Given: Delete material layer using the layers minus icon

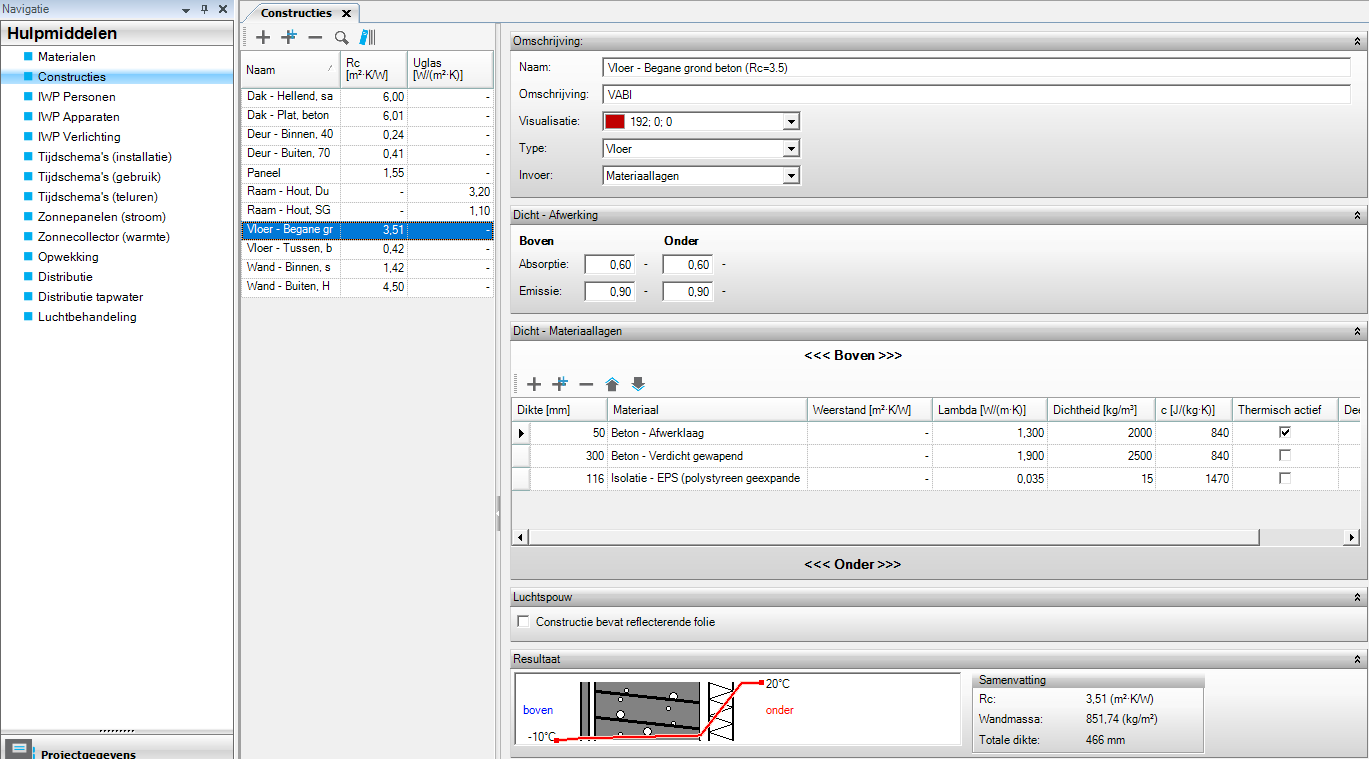Looking at the screenshot, I should 586,384.
